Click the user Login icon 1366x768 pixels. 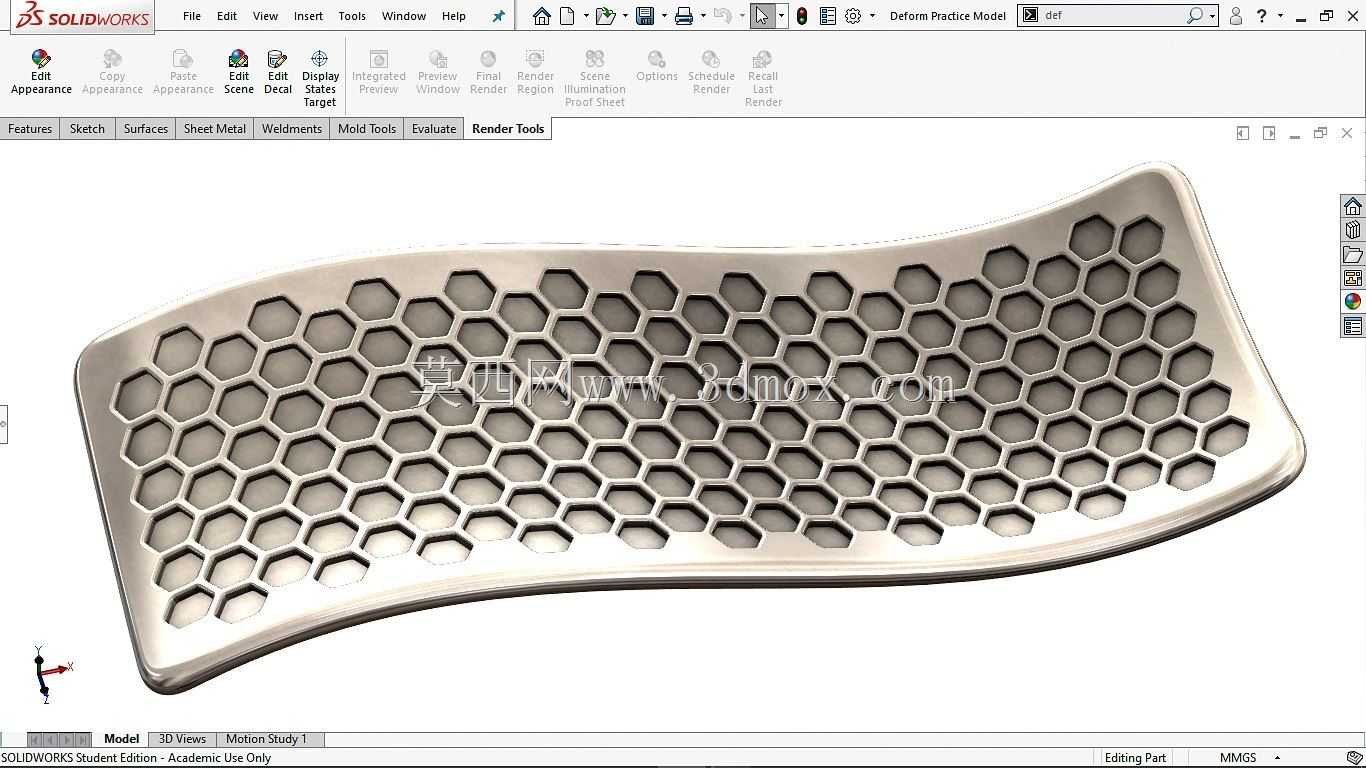click(1236, 16)
